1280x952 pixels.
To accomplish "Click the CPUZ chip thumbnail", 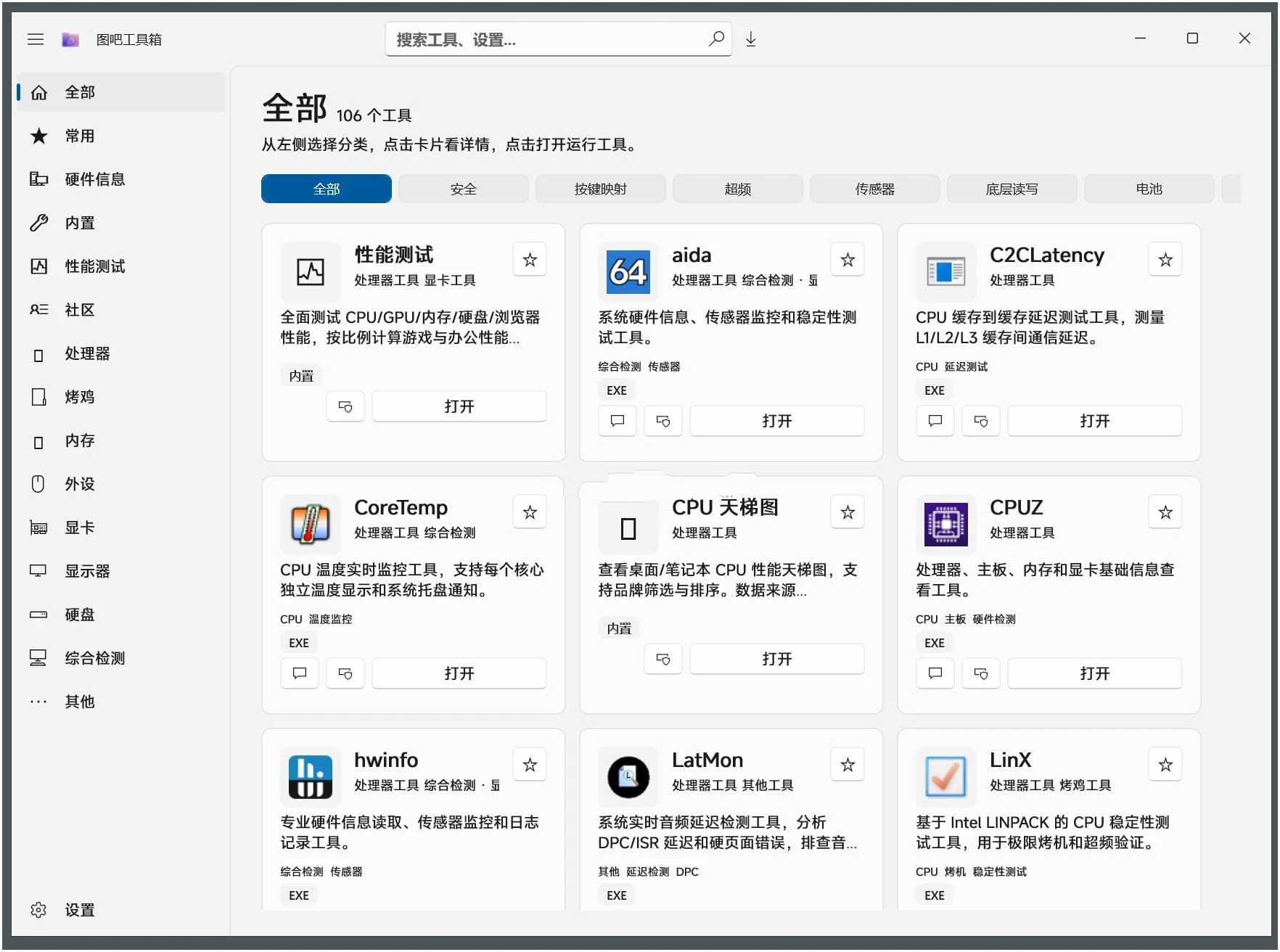I will [946, 525].
